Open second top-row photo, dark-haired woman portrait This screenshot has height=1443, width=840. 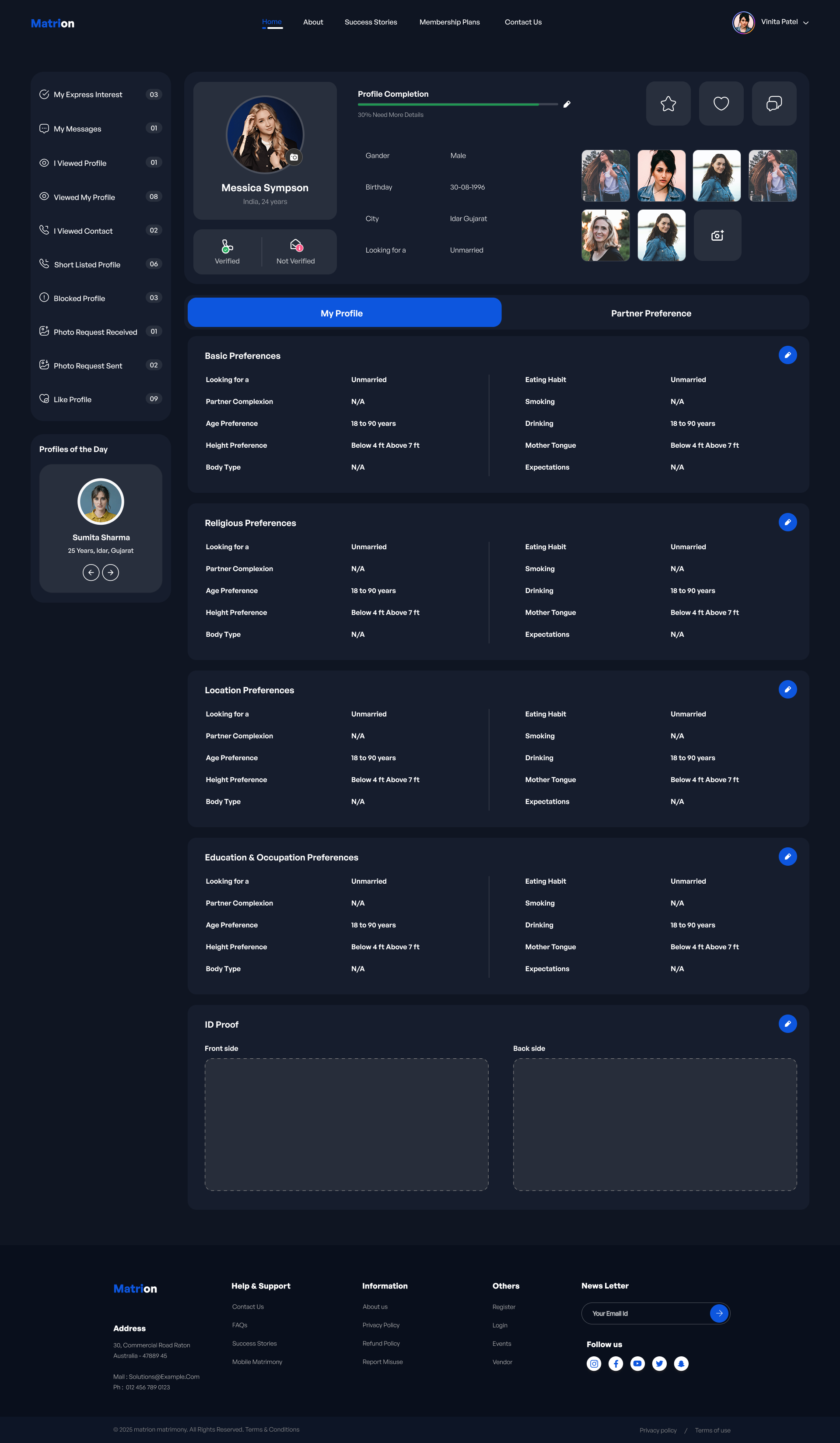[661, 176]
